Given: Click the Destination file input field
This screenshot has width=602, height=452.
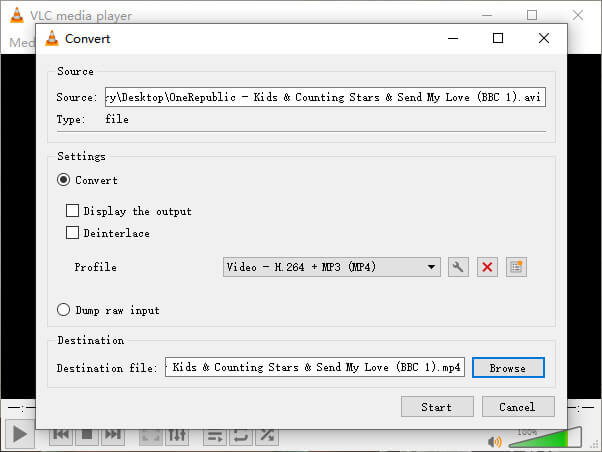Looking at the screenshot, I should (315, 368).
